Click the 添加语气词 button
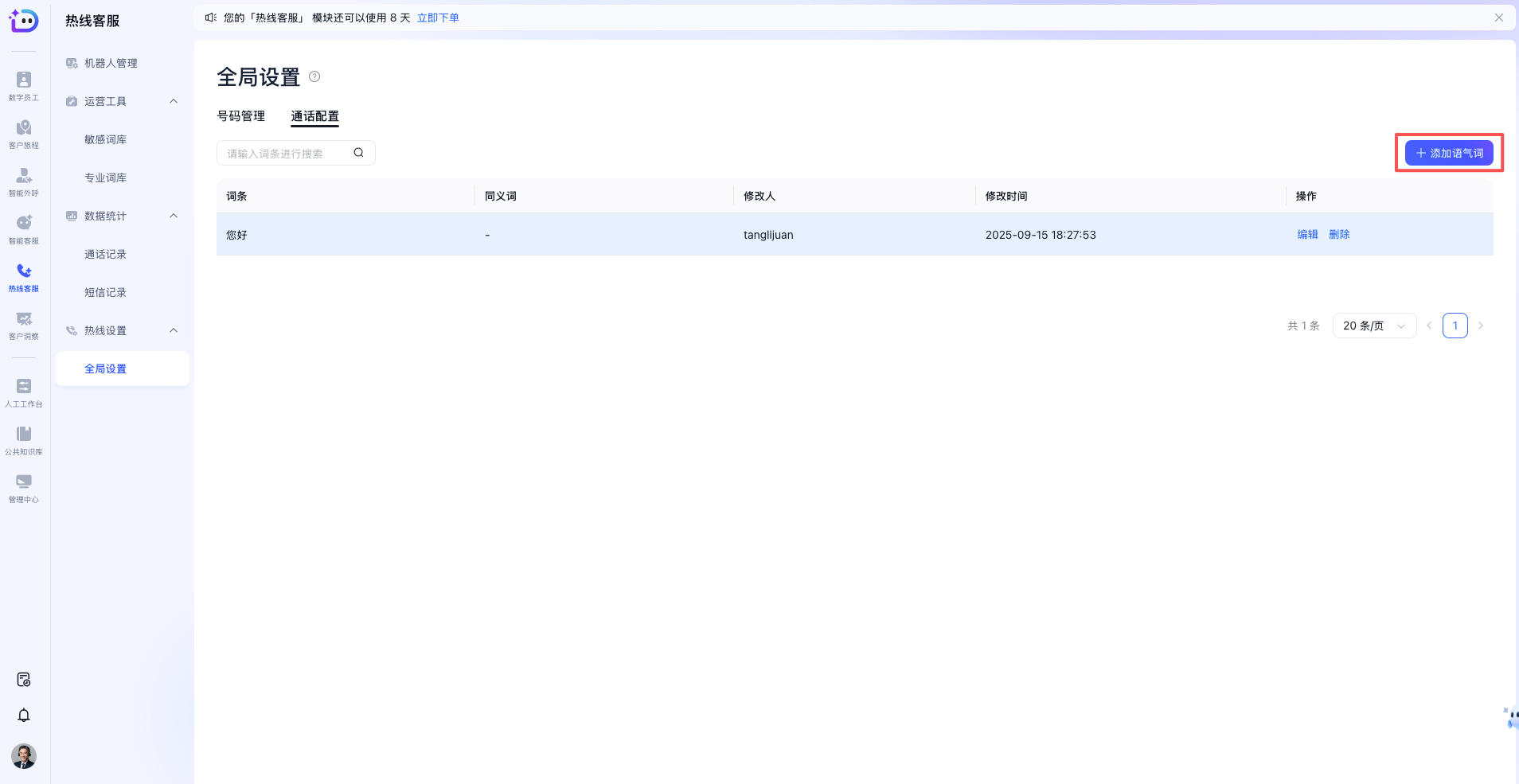This screenshot has height=784, width=1519. (x=1449, y=153)
